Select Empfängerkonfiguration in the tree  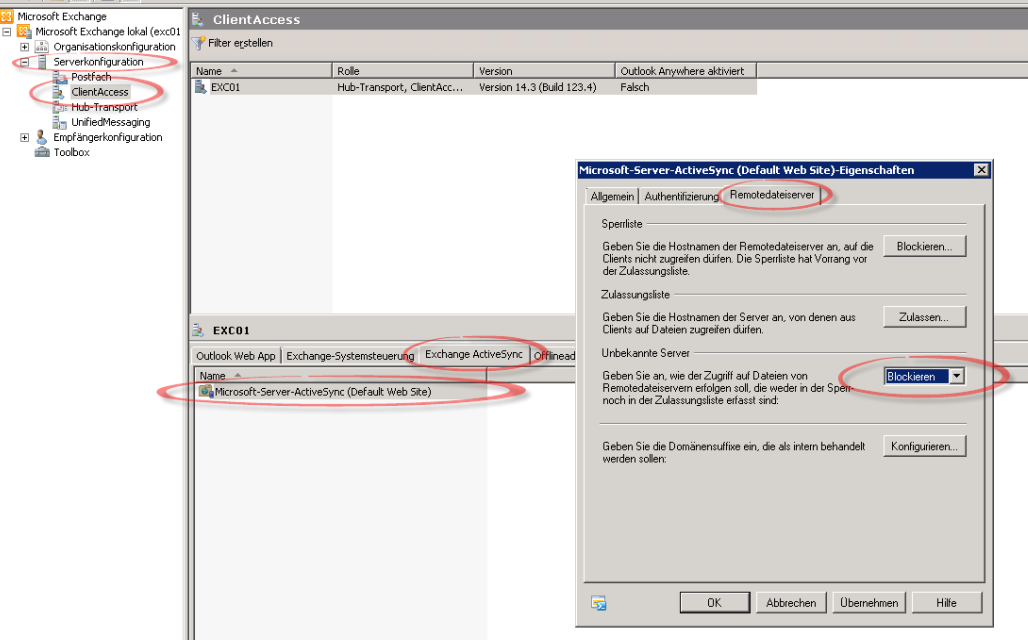(108, 137)
